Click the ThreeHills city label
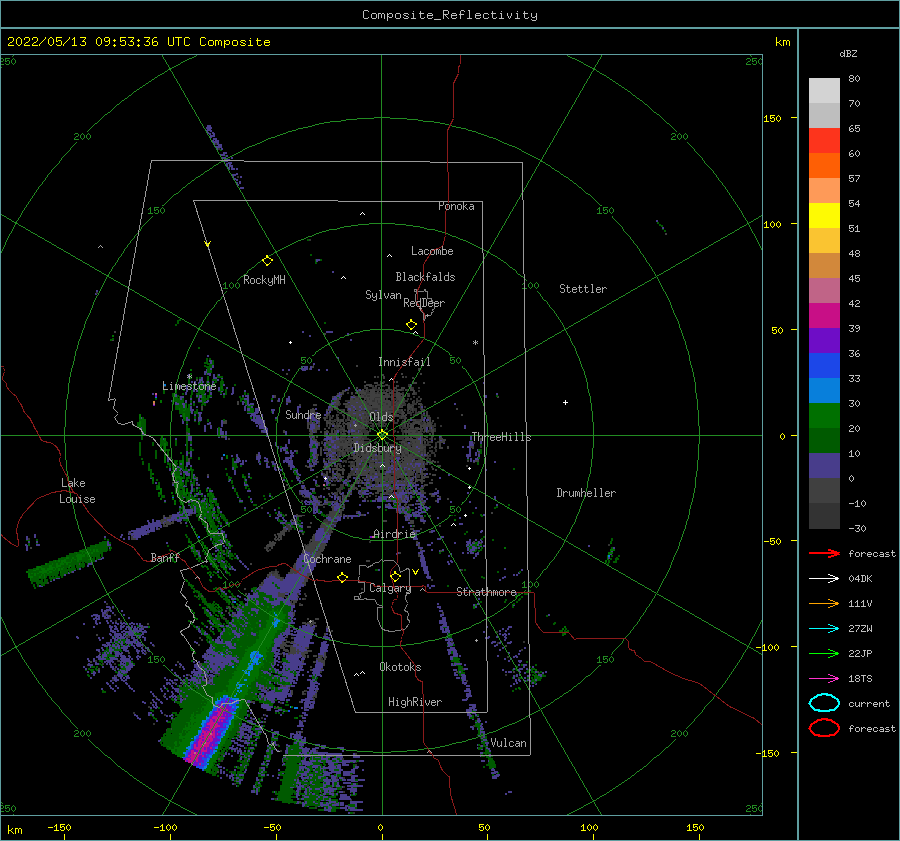900x841 pixels. 502,437
